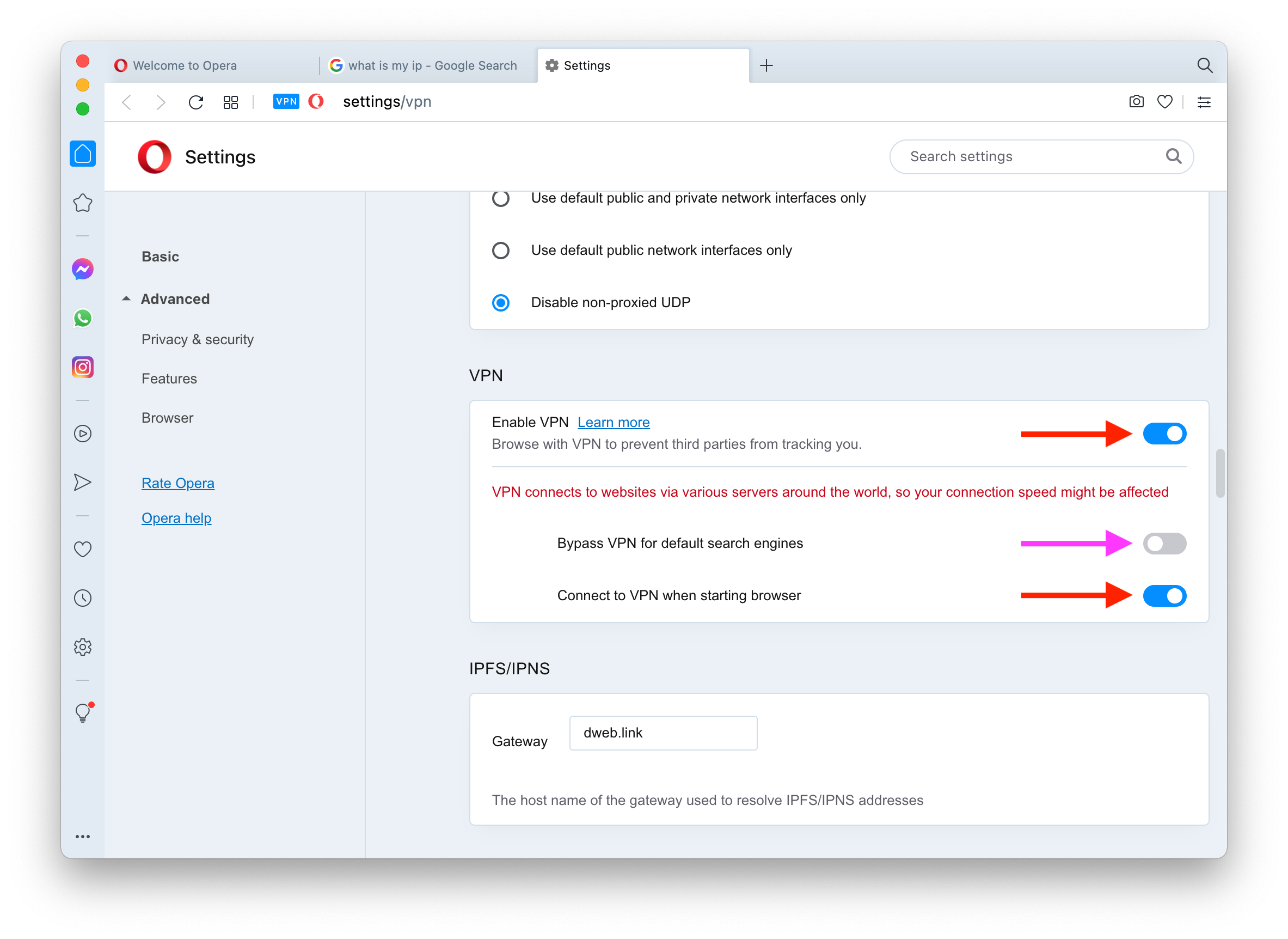Take a snapshot with camera icon
The height and width of the screenshot is (939, 1288).
tap(1136, 102)
